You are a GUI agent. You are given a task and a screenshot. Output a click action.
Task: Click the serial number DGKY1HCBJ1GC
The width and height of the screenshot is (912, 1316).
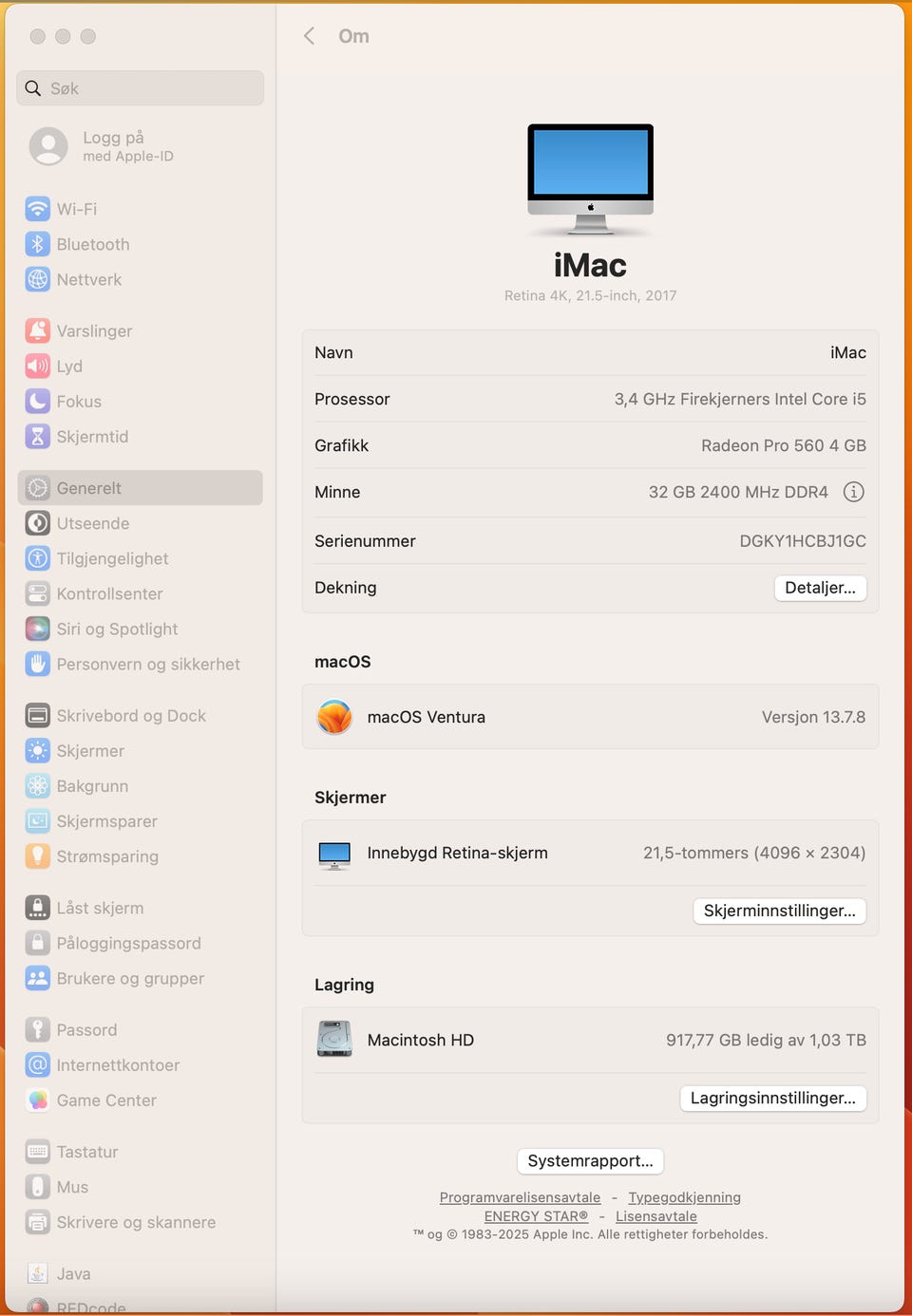pyautogui.click(x=803, y=541)
